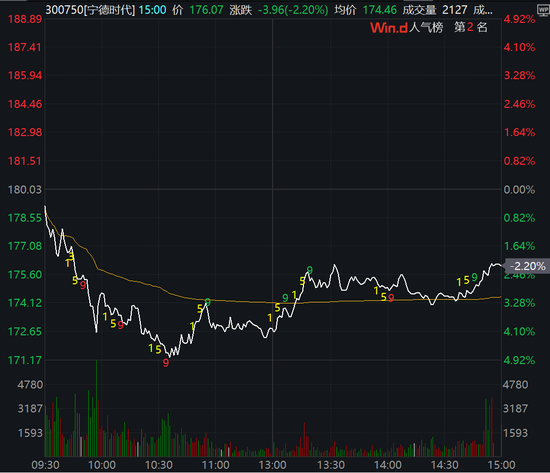Click the tallest green volume bar near 10:00
This screenshot has height=473, width=550.
[x=96, y=408]
